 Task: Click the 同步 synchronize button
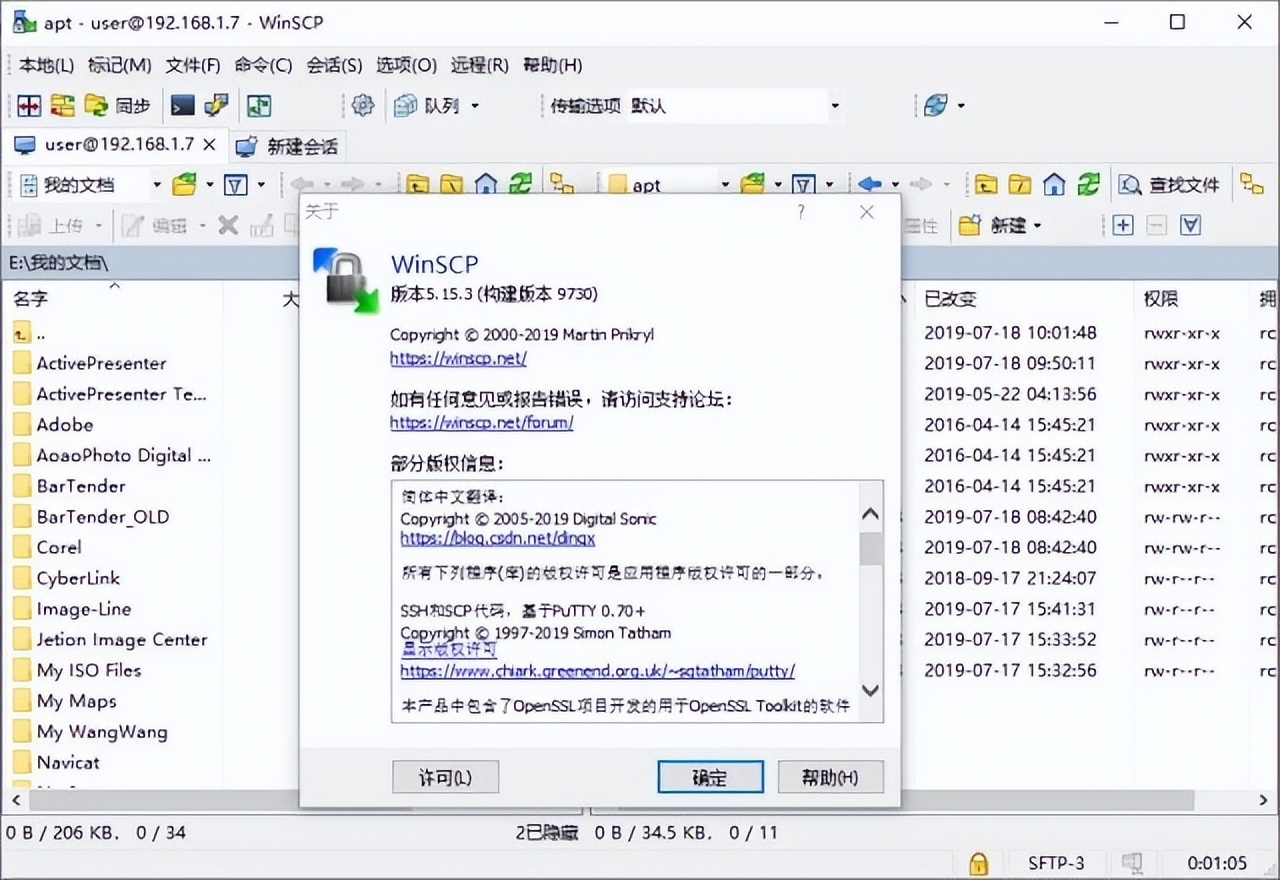pos(117,105)
